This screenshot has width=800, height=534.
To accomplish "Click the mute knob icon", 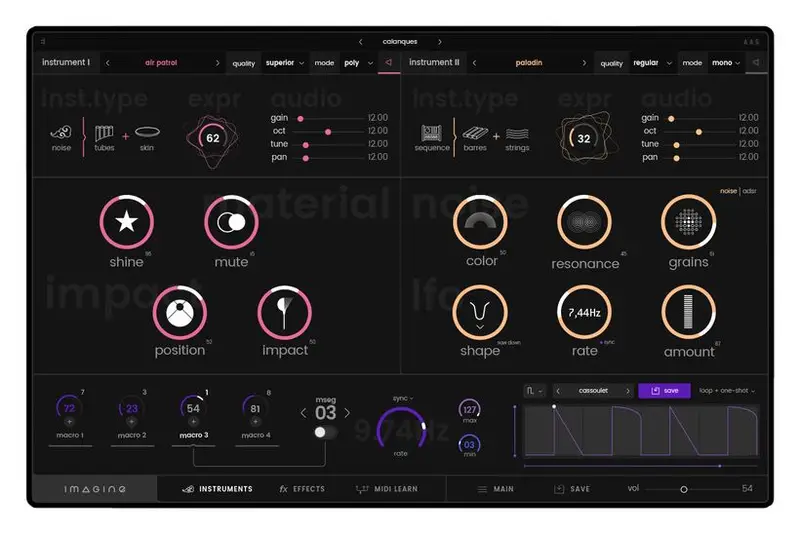I will click(231, 222).
